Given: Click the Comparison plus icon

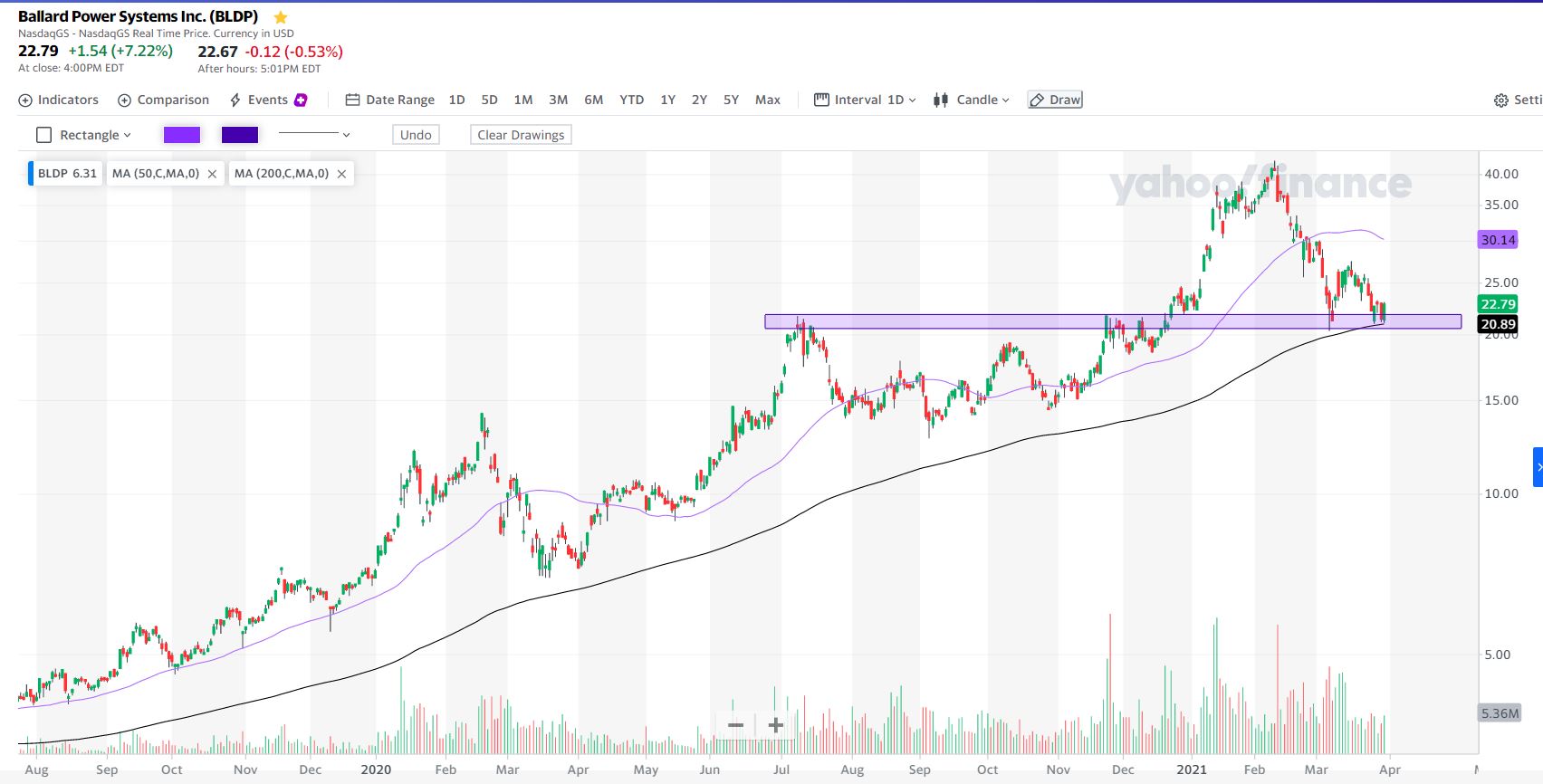Looking at the screenshot, I should point(125,100).
